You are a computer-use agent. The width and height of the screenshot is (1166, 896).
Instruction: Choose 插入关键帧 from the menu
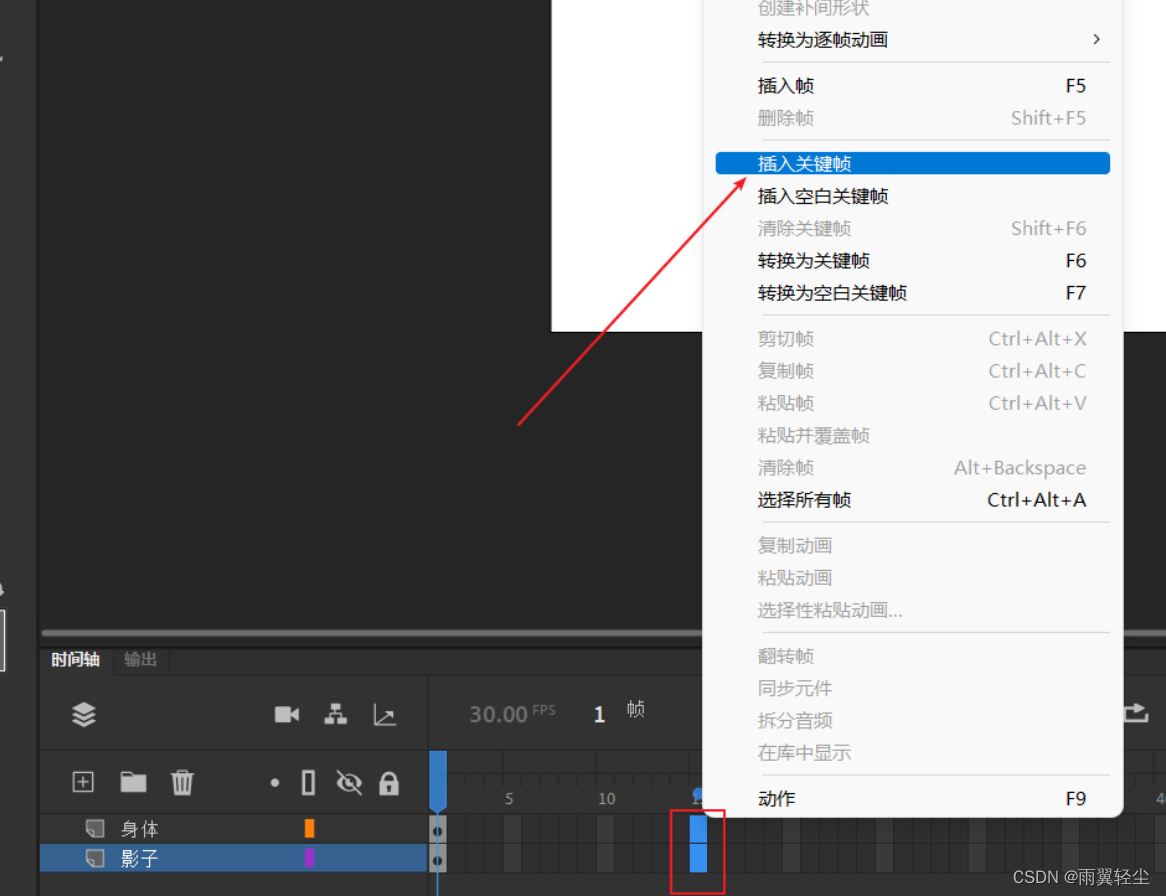pyautogui.click(x=806, y=163)
